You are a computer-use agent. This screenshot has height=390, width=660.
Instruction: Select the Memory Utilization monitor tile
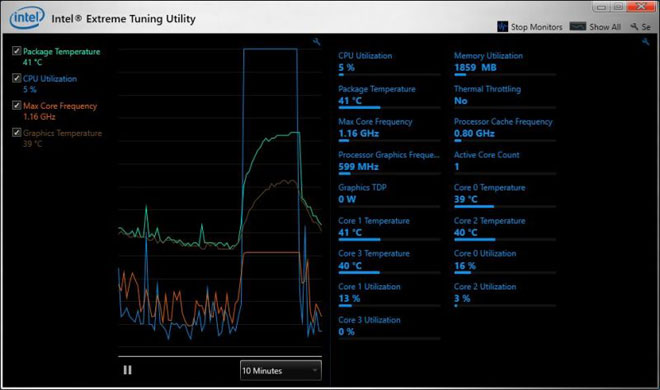click(x=505, y=63)
